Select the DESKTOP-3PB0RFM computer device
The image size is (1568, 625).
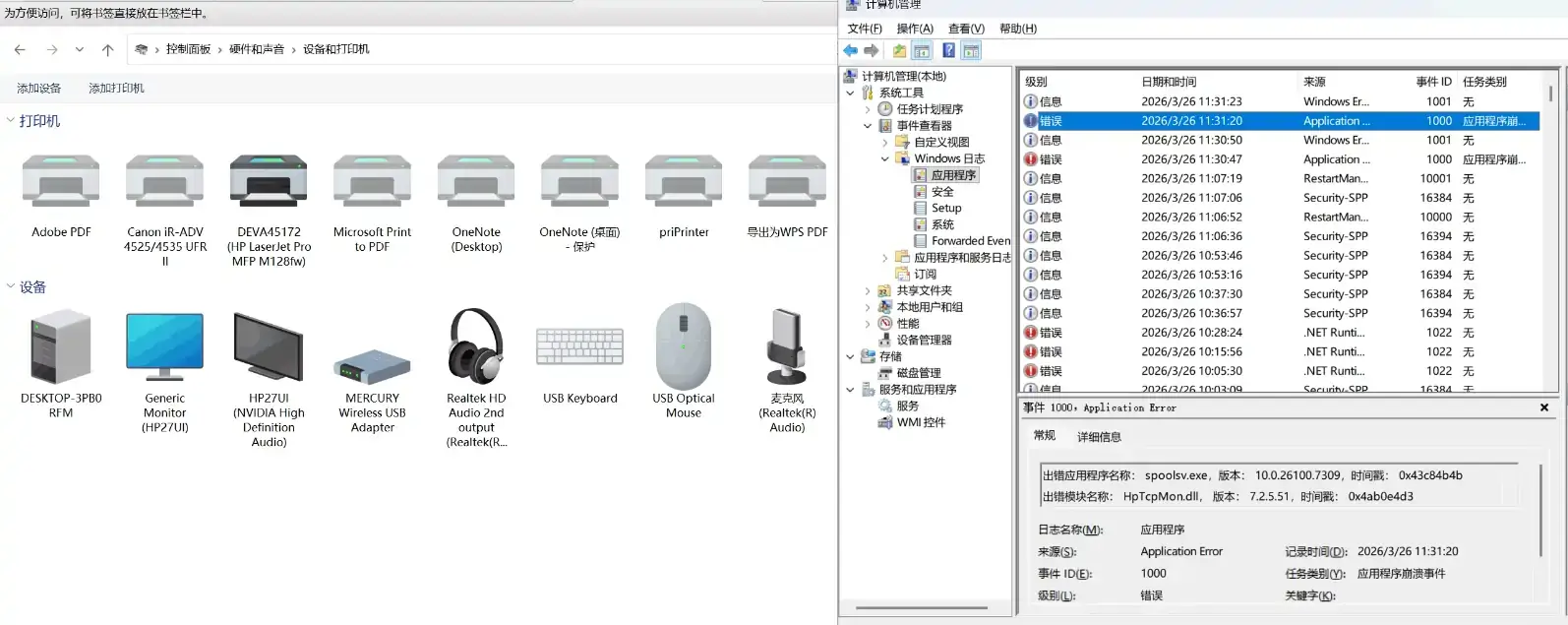click(61, 346)
